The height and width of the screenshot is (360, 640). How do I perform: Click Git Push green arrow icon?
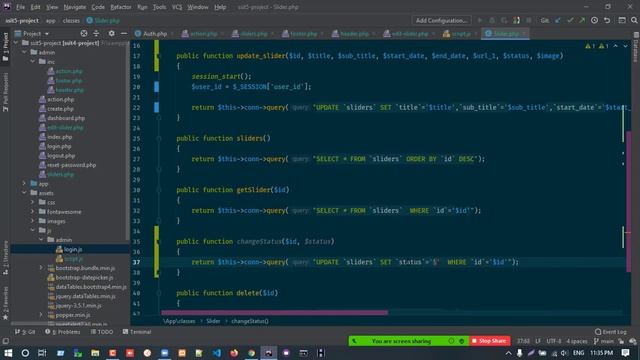coord(582,20)
